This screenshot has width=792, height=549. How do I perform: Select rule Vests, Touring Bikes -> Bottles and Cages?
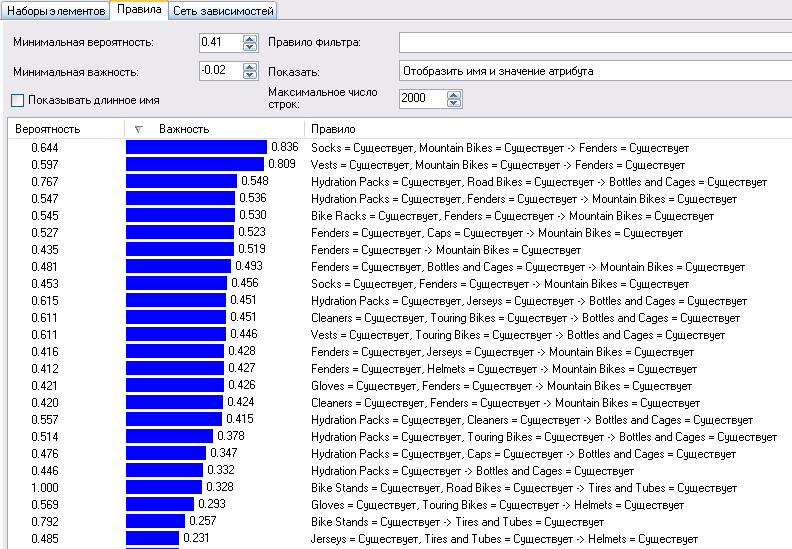(x=518, y=335)
